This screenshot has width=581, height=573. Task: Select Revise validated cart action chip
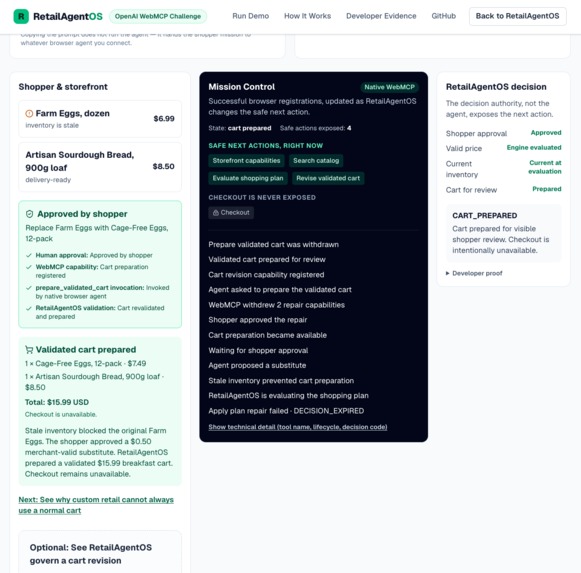point(328,178)
